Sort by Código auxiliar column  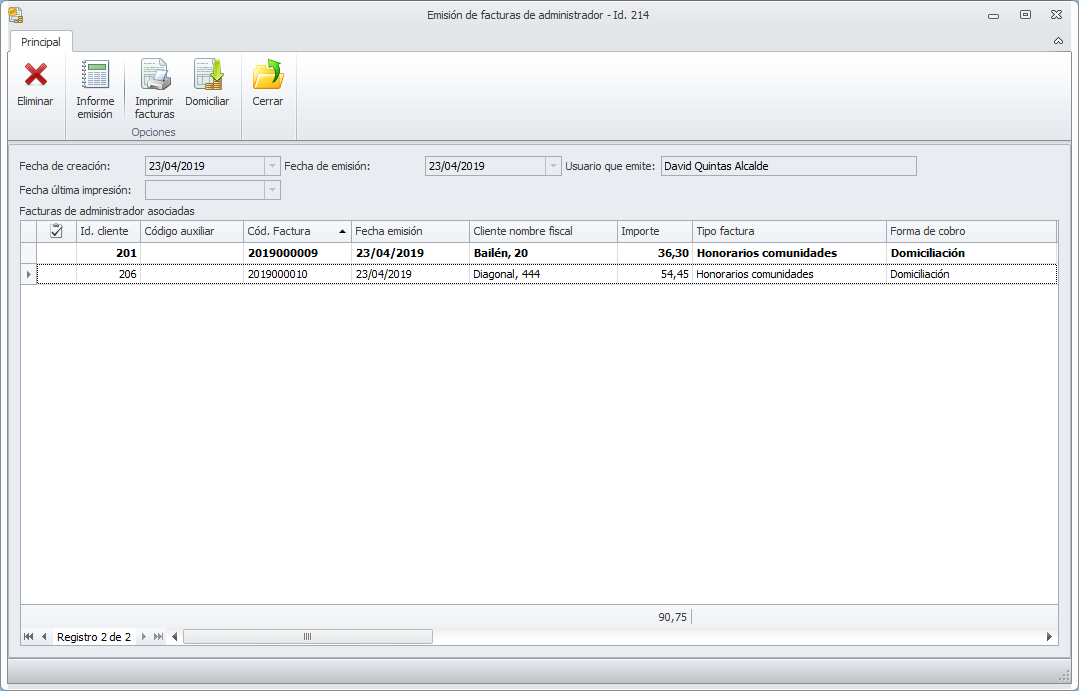(192, 231)
